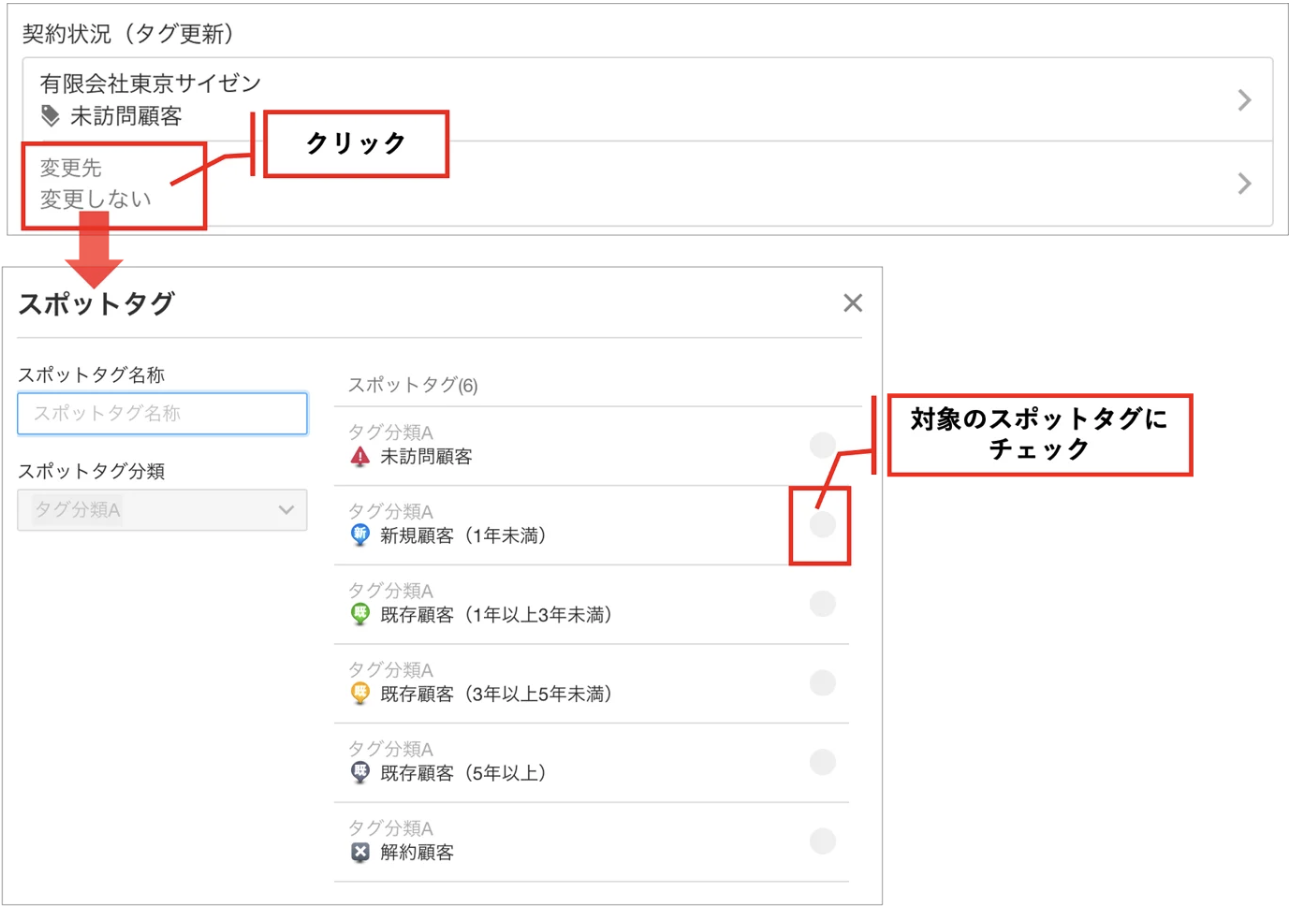The width and height of the screenshot is (1300, 914).
Task: Click the スポットタグ dialog title
Action: coord(96,304)
